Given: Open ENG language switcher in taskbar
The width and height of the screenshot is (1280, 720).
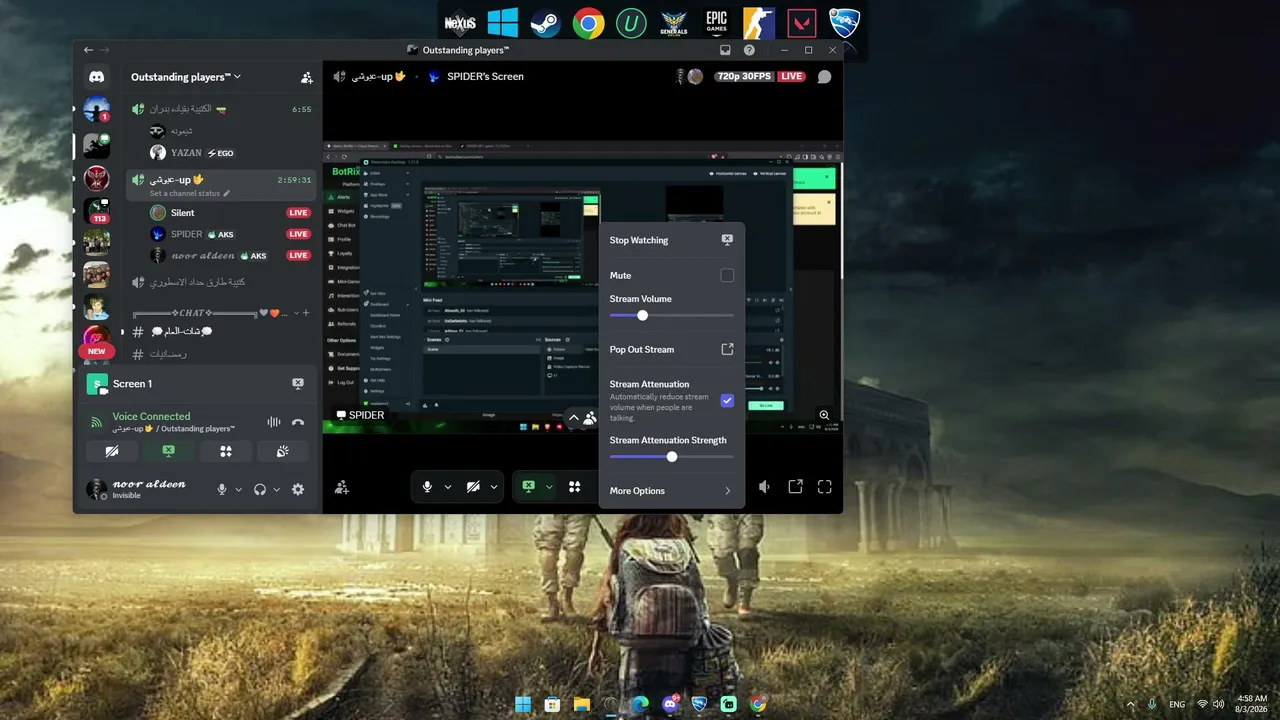Looking at the screenshot, I should point(1178,704).
